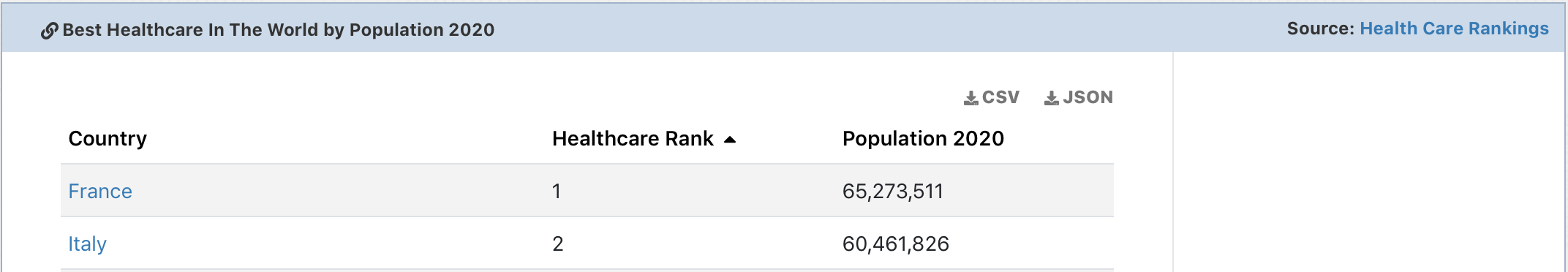Sort by the Healthcare Rank header label
Viewport: 1568px width, 272px height.
[x=633, y=138]
